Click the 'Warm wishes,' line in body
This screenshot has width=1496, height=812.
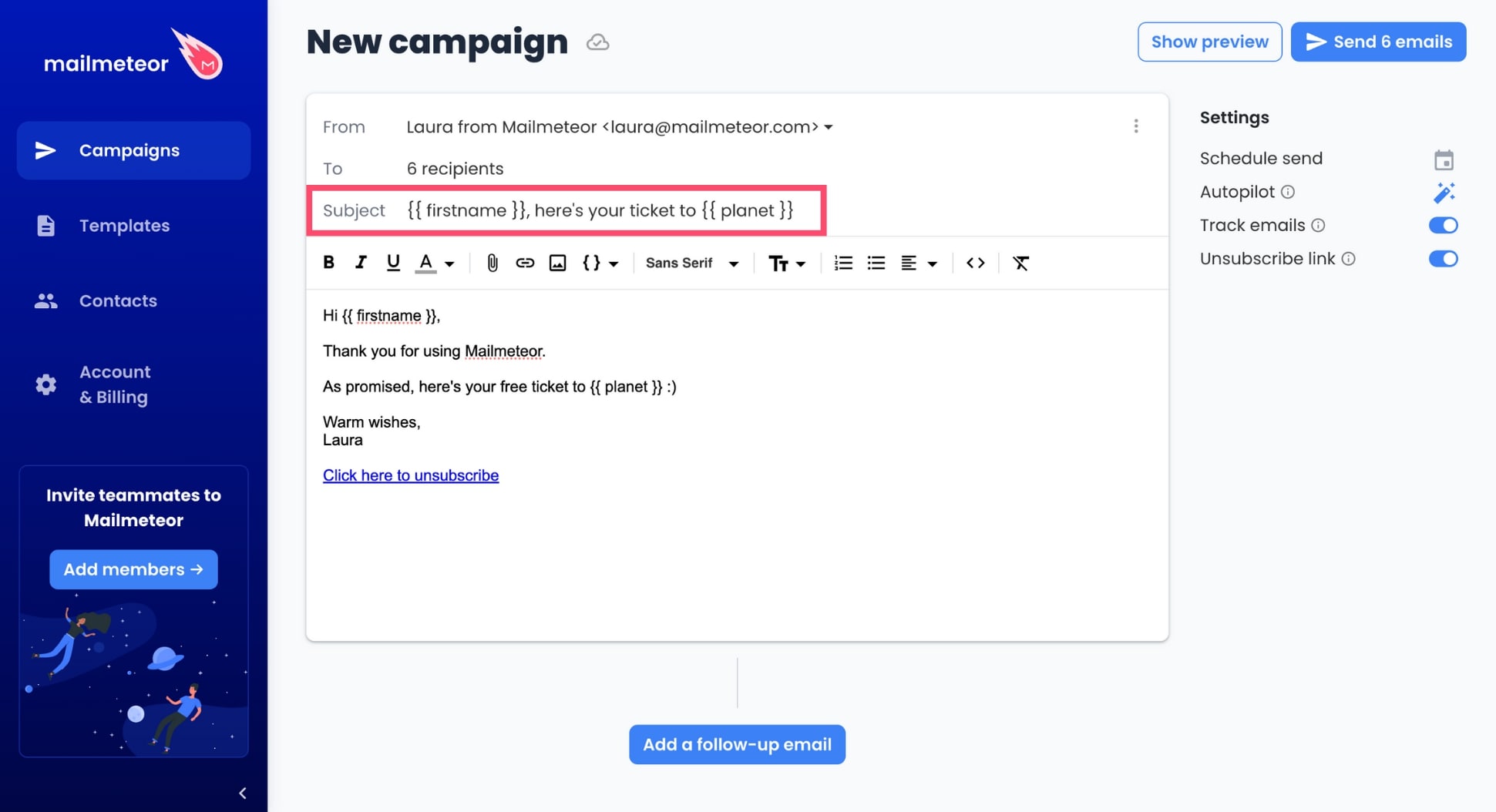click(371, 422)
